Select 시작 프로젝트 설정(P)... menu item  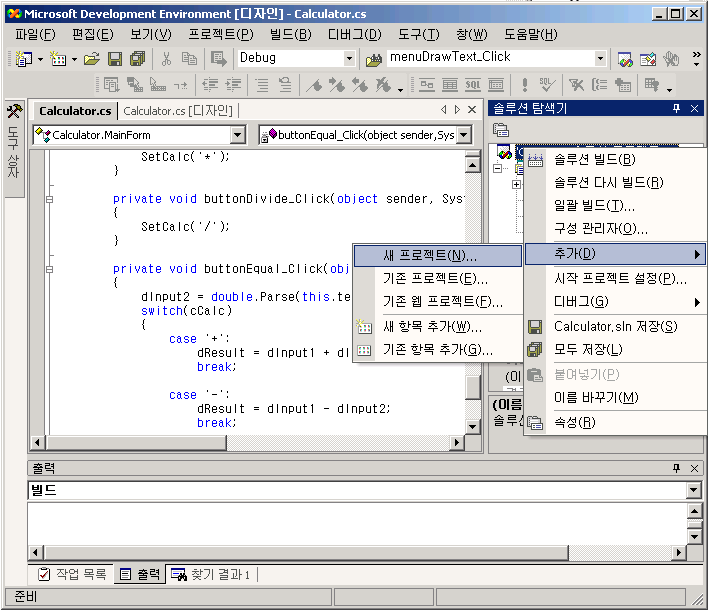tap(615, 279)
